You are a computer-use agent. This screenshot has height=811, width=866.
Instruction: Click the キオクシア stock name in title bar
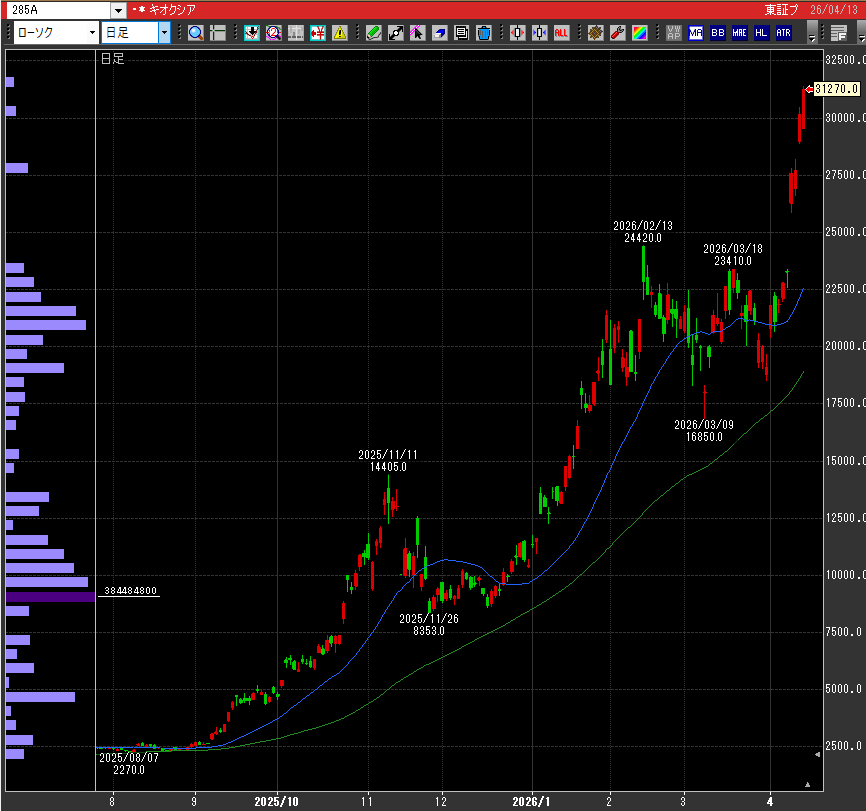pos(172,10)
